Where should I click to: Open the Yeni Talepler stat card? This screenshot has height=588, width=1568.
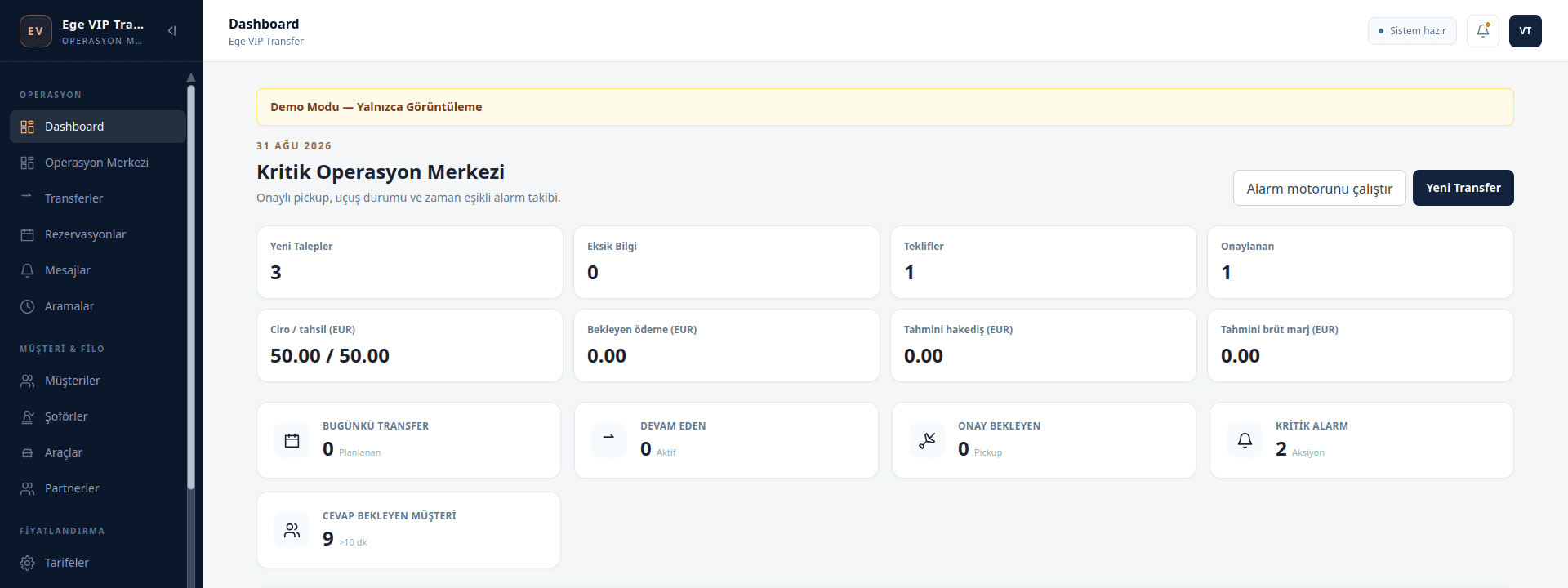click(410, 262)
